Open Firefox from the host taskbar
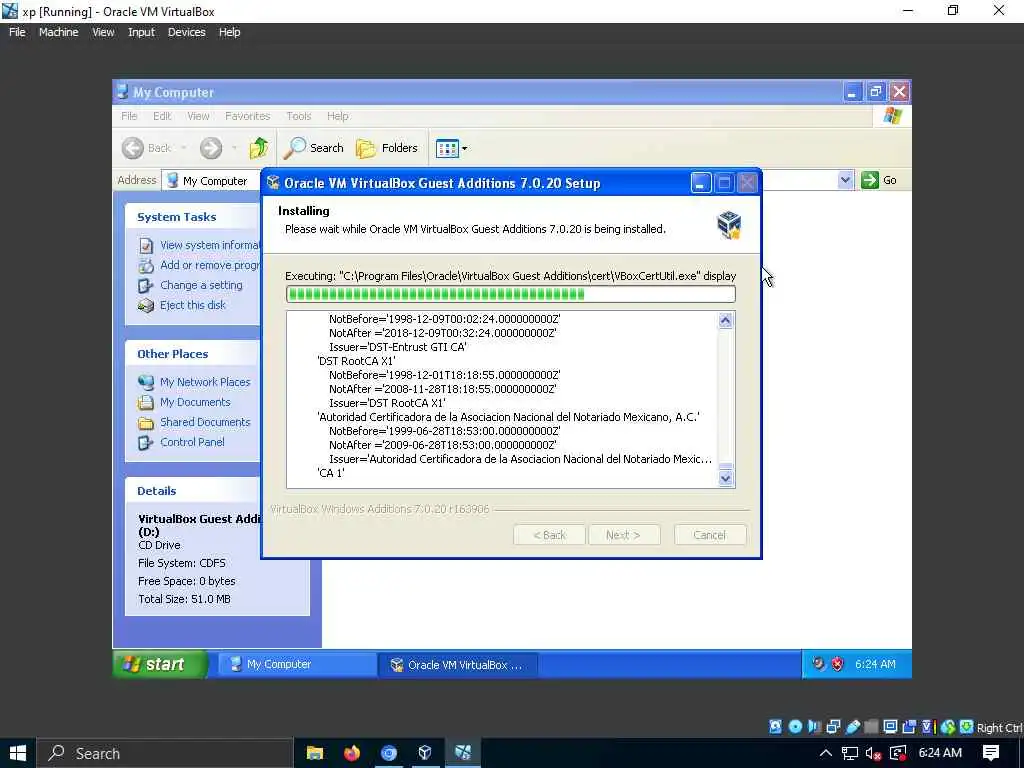Image resolution: width=1024 pixels, height=768 pixels. tap(351, 753)
